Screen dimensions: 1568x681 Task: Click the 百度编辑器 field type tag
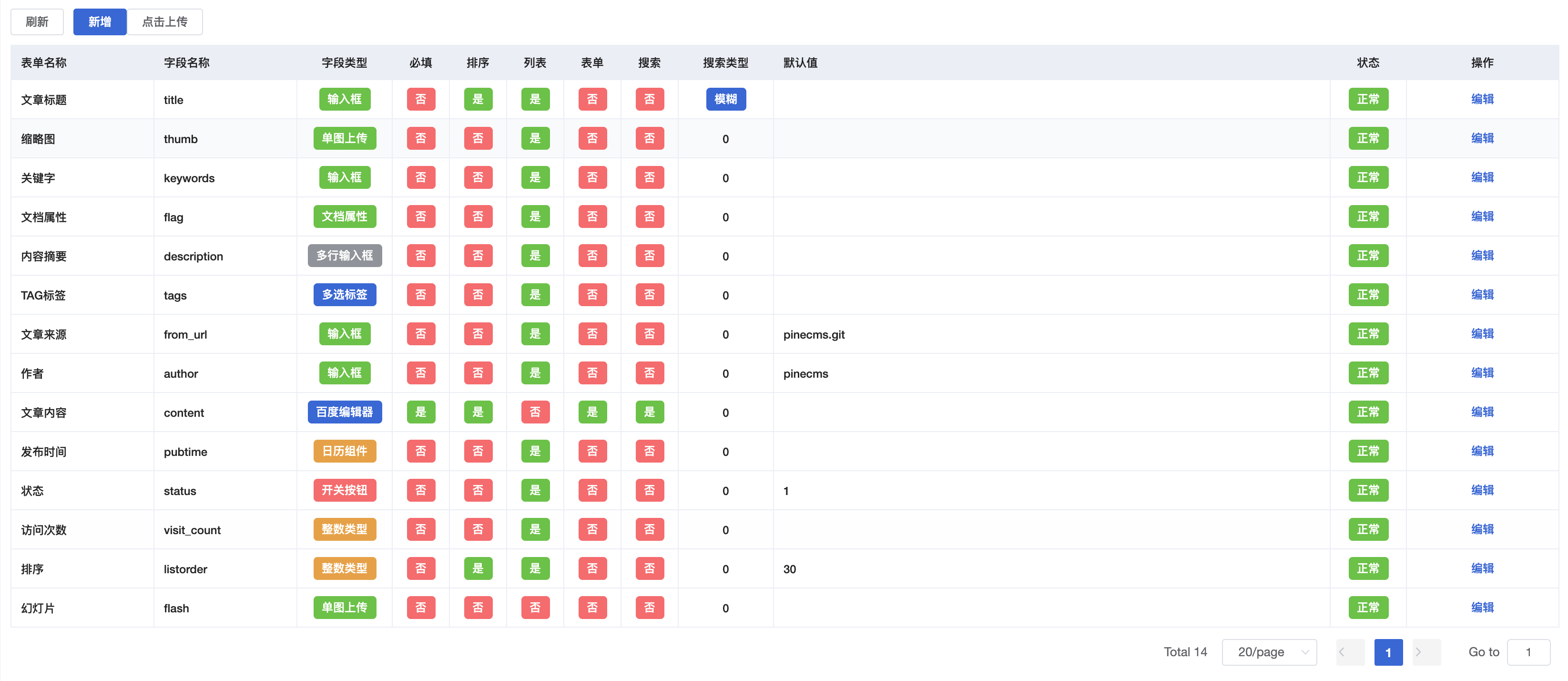pyautogui.click(x=345, y=413)
